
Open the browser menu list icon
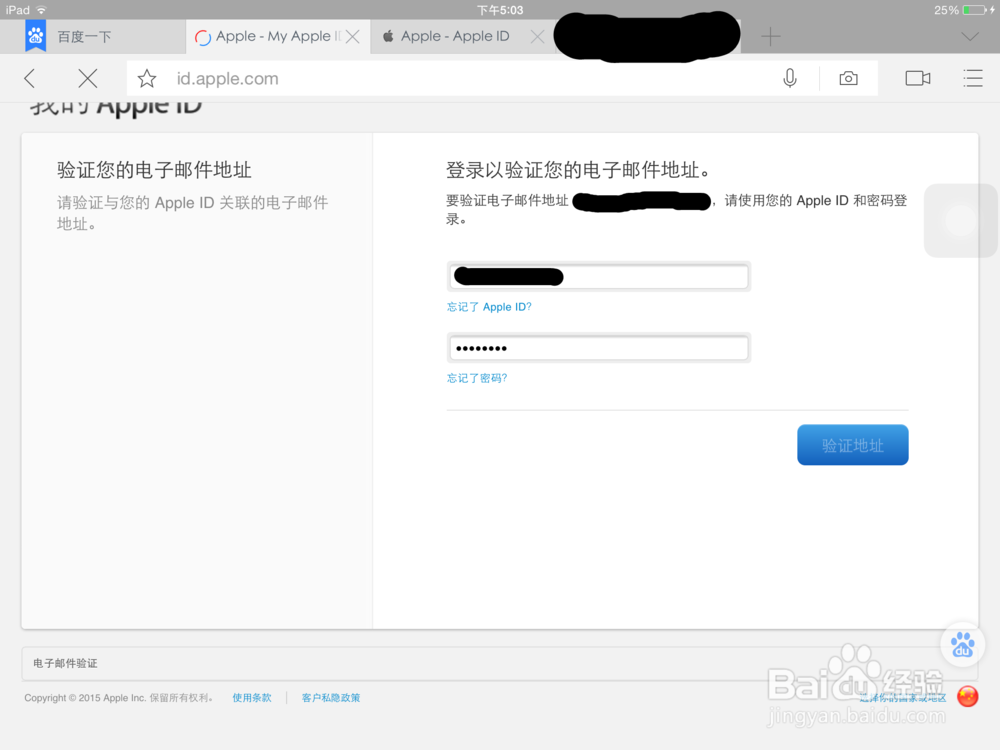(x=973, y=78)
